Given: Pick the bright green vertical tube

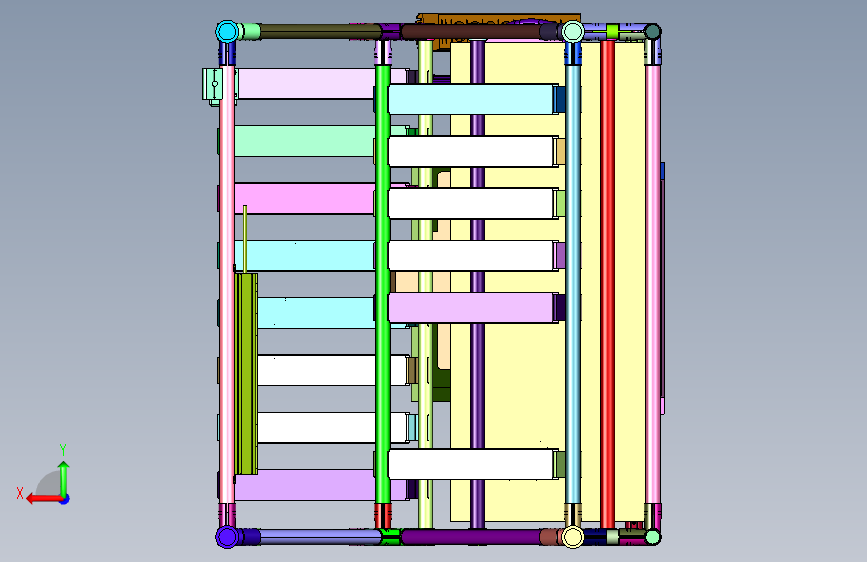Looking at the screenshot, I should pyautogui.click(x=383, y=284).
